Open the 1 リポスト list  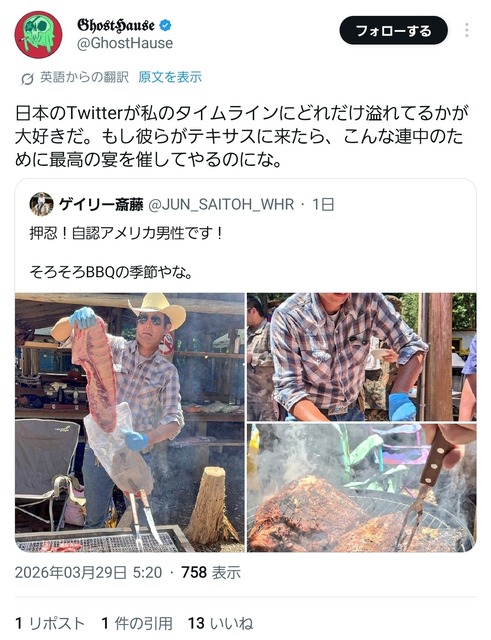[50, 624]
